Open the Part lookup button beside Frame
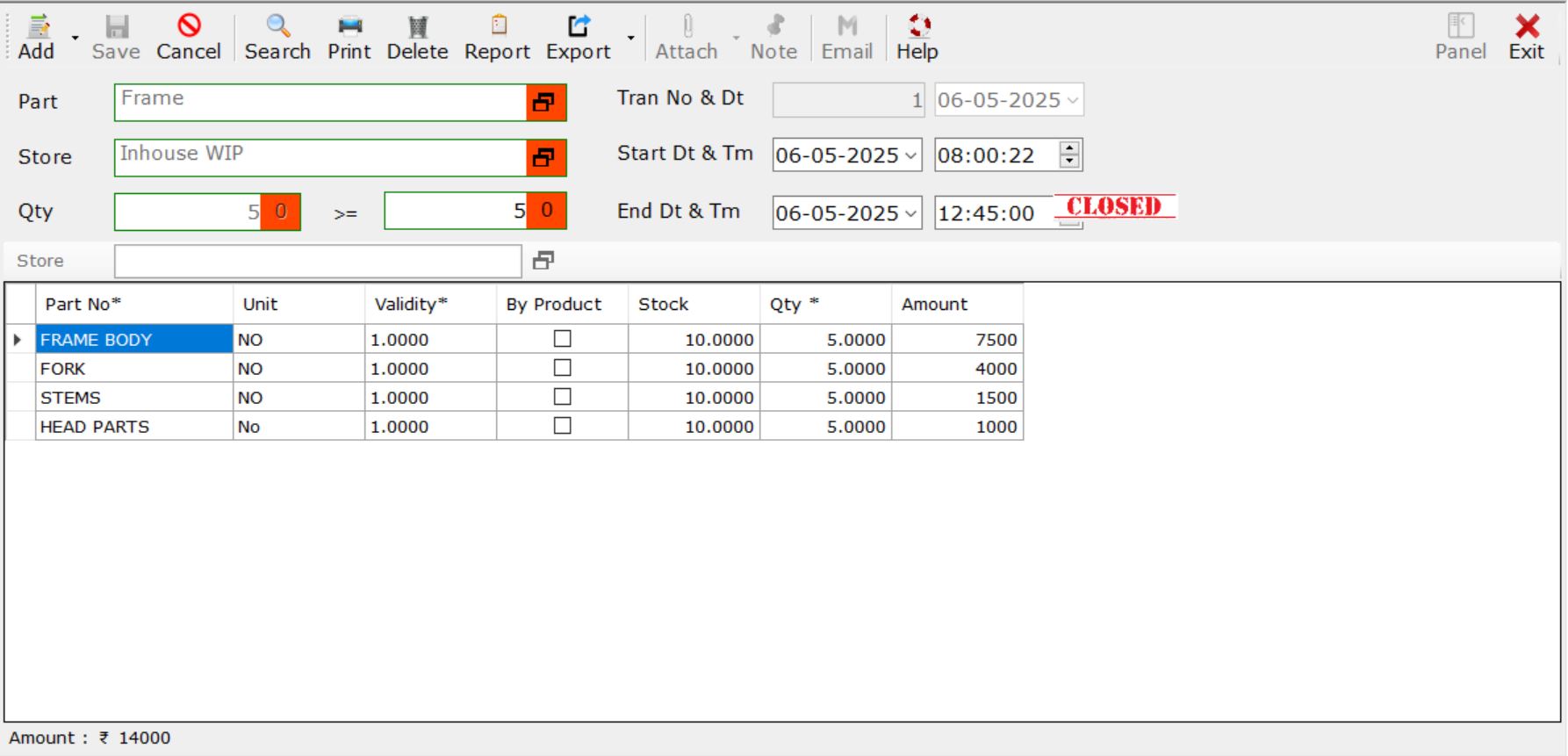The width and height of the screenshot is (1568, 756). click(x=545, y=103)
